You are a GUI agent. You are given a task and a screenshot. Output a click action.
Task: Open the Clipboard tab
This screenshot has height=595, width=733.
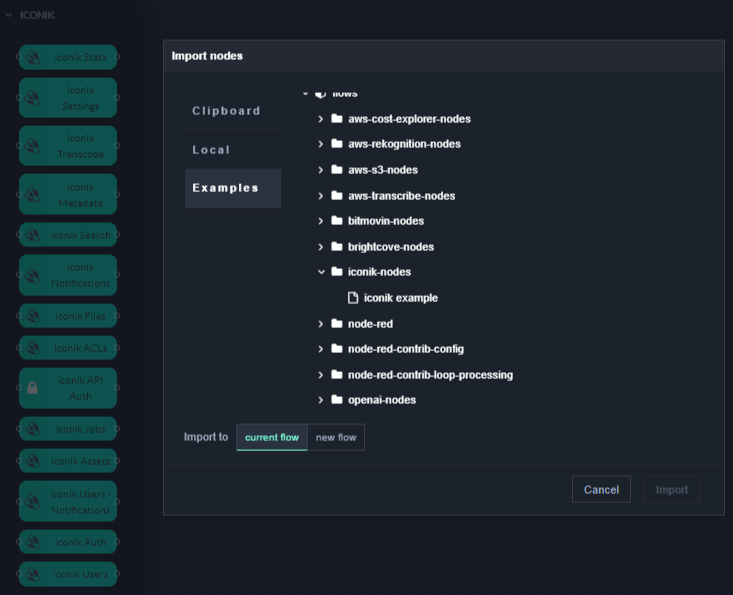pos(226,111)
